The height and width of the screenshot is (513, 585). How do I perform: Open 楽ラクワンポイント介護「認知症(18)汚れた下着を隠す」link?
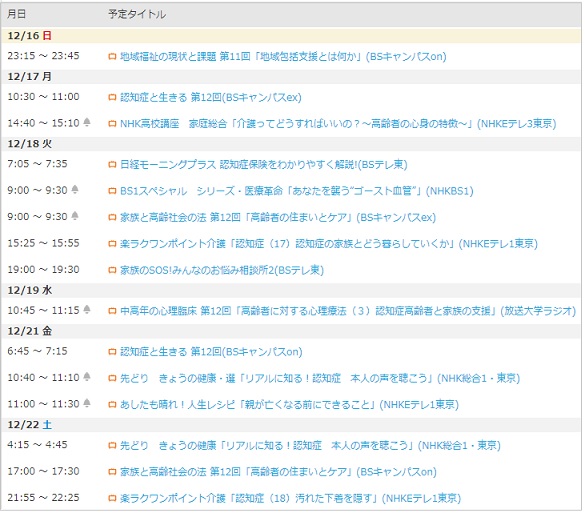pyautogui.click(x=291, y=498)
